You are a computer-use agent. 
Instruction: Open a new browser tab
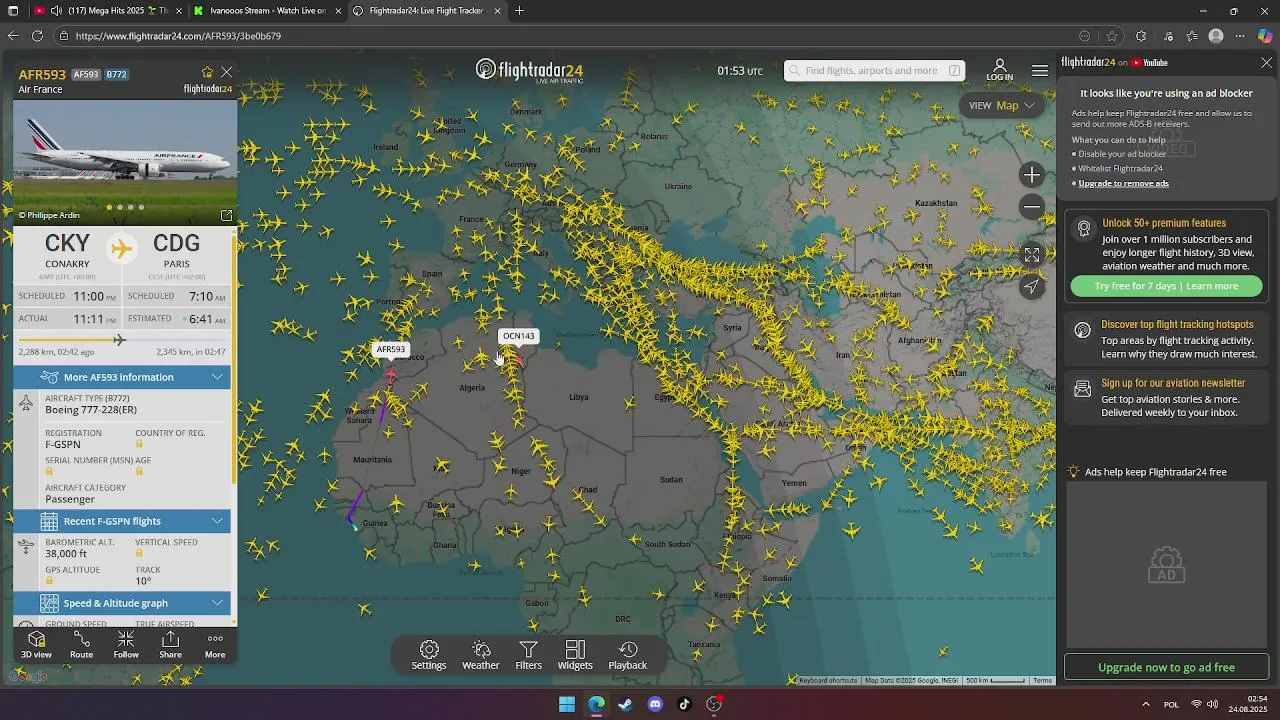tap(519, 11)
